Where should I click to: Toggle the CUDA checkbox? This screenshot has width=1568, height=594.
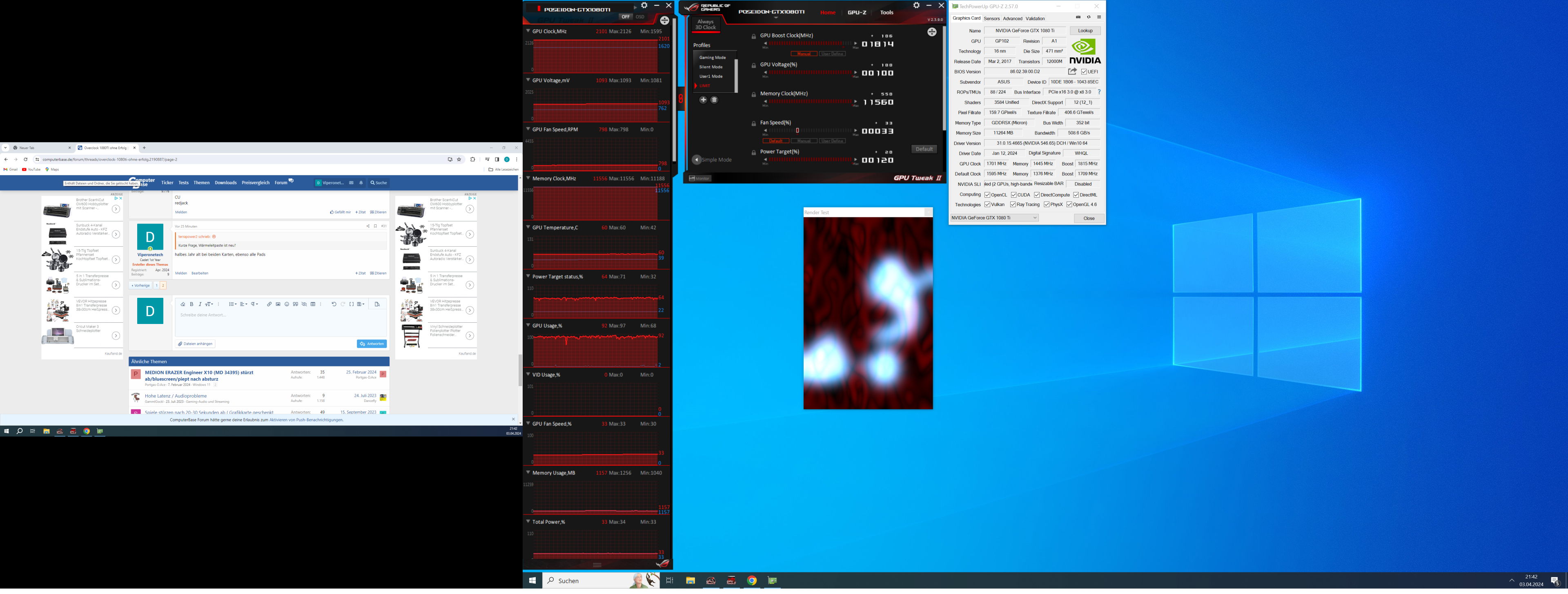(1013, 195)
